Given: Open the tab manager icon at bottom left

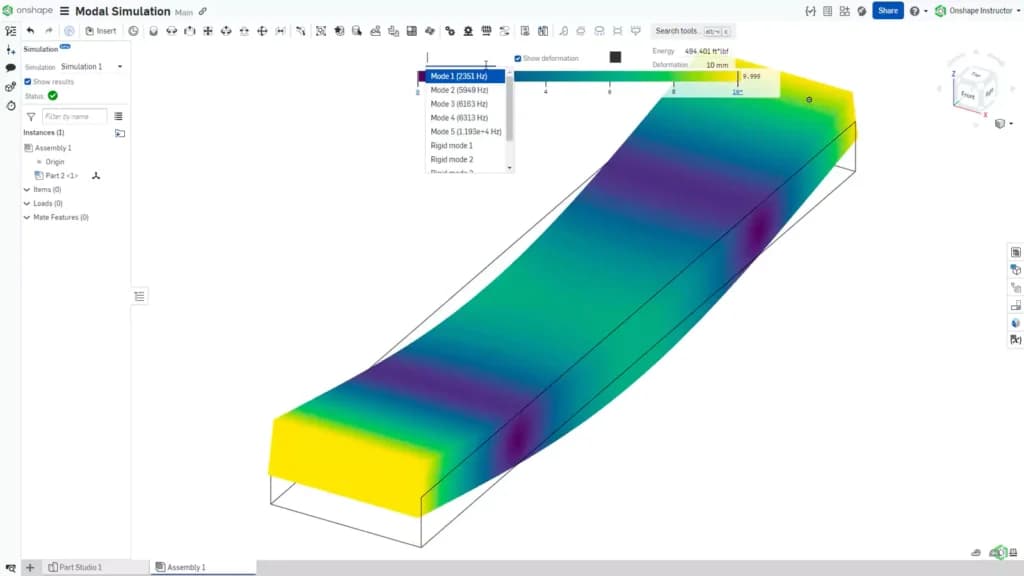Looking at the screenshot, I should pos(10,568).
